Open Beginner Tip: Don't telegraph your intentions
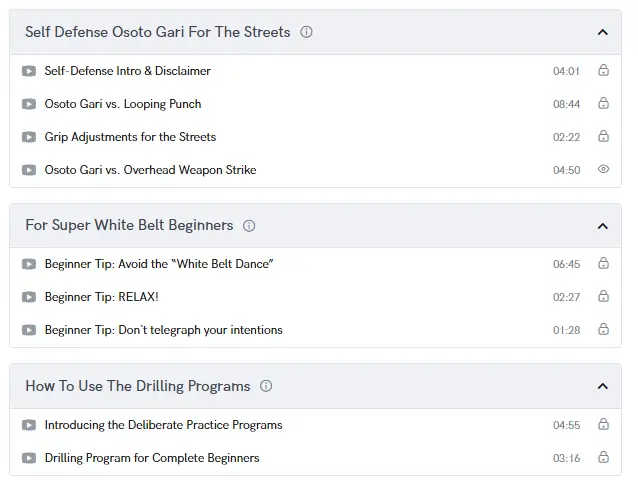 (163, 330)
